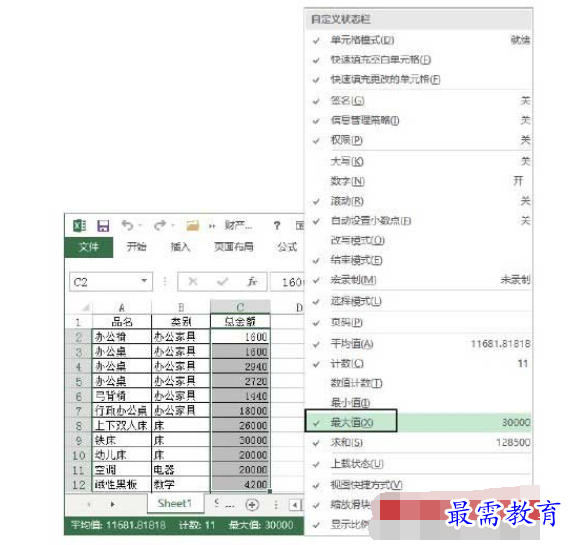This screenshot has width=569, height=545.
Task: Select row 7 header
Action: (78, 411)
